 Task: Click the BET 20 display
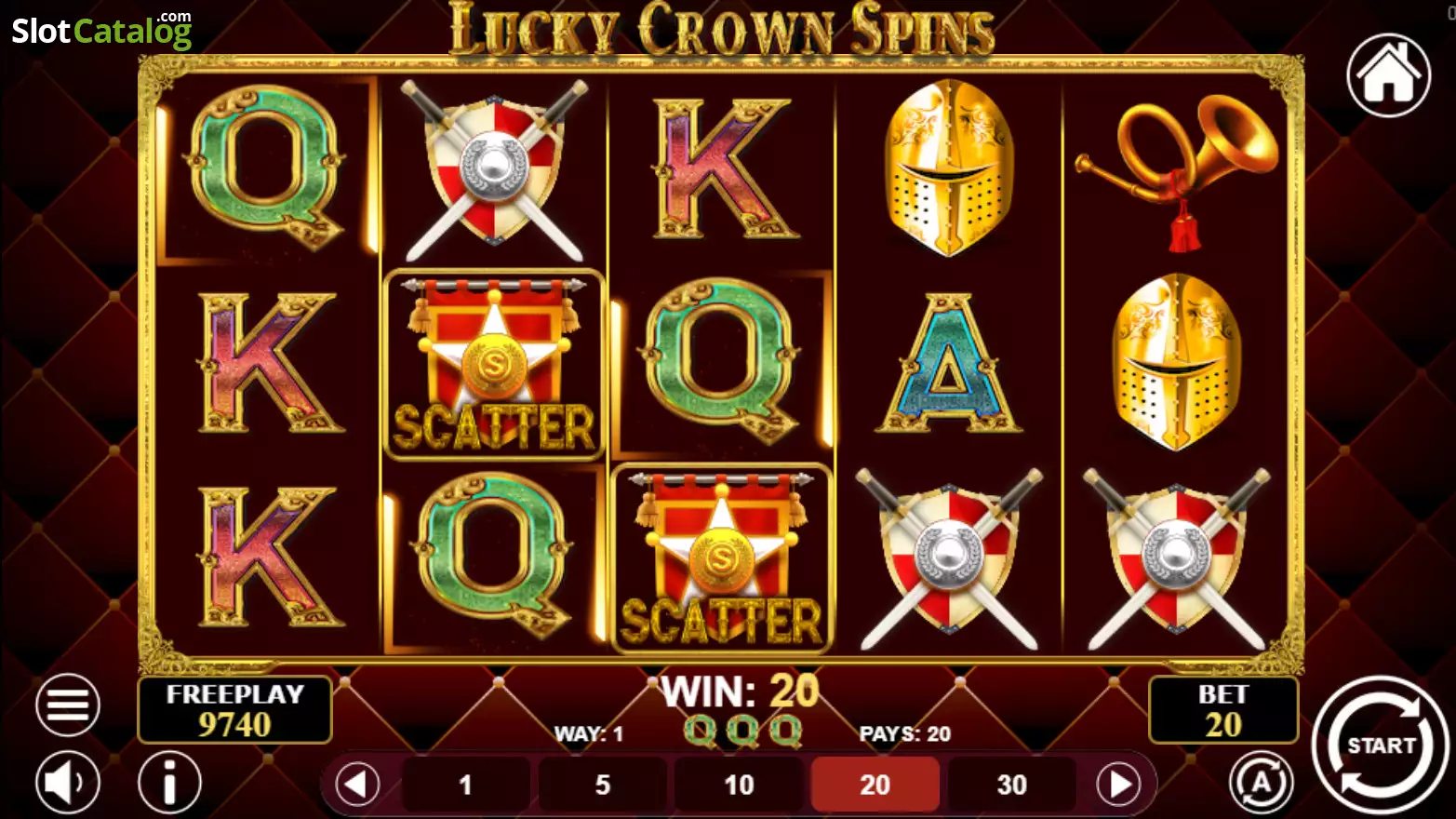(1223, 710)
